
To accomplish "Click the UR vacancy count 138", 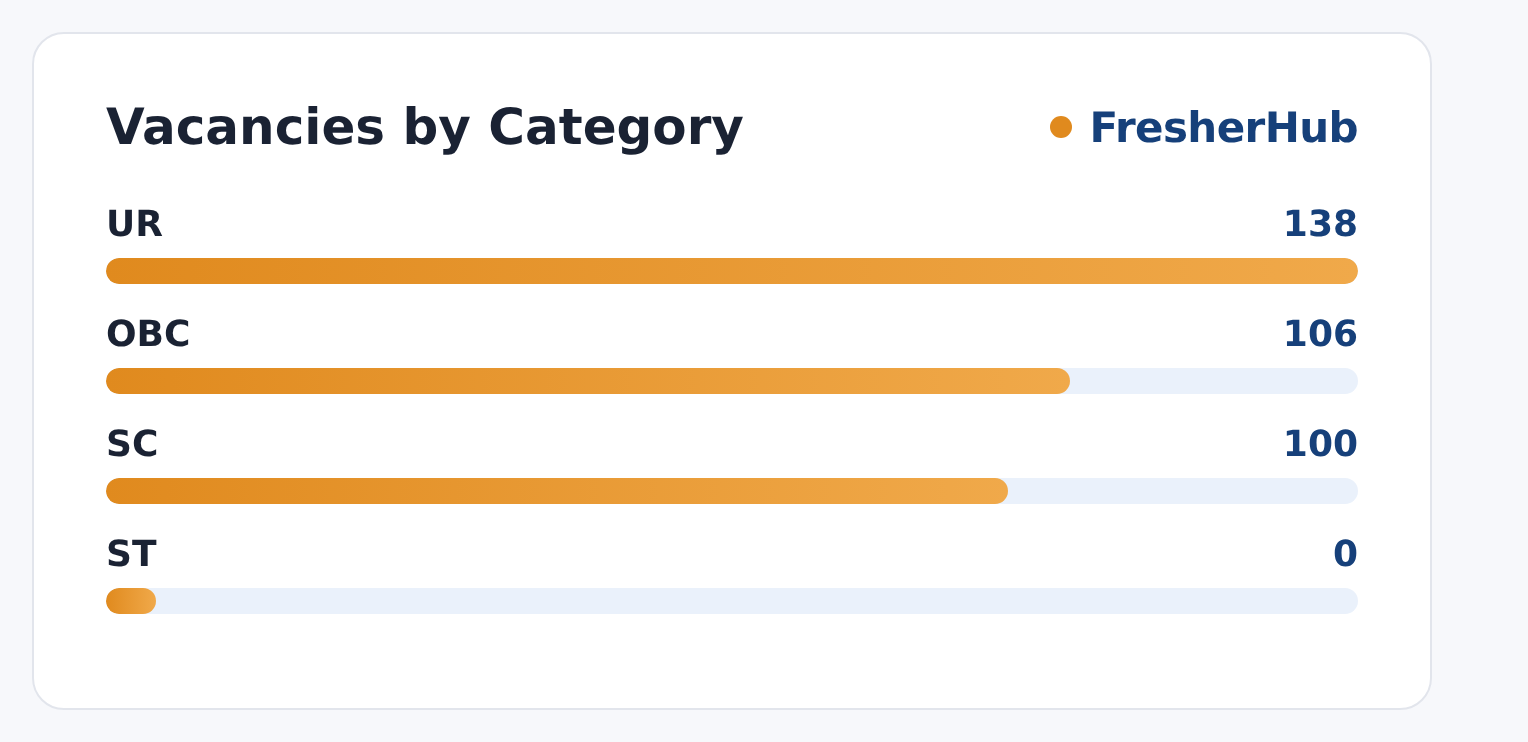I will [1320, 225].
